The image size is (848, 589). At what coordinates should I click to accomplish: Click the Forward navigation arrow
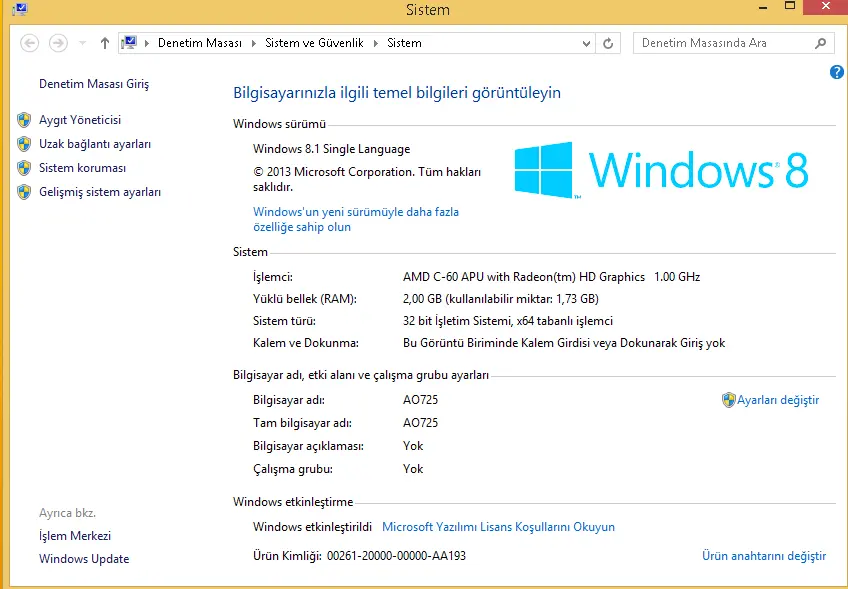coord(58,43)
